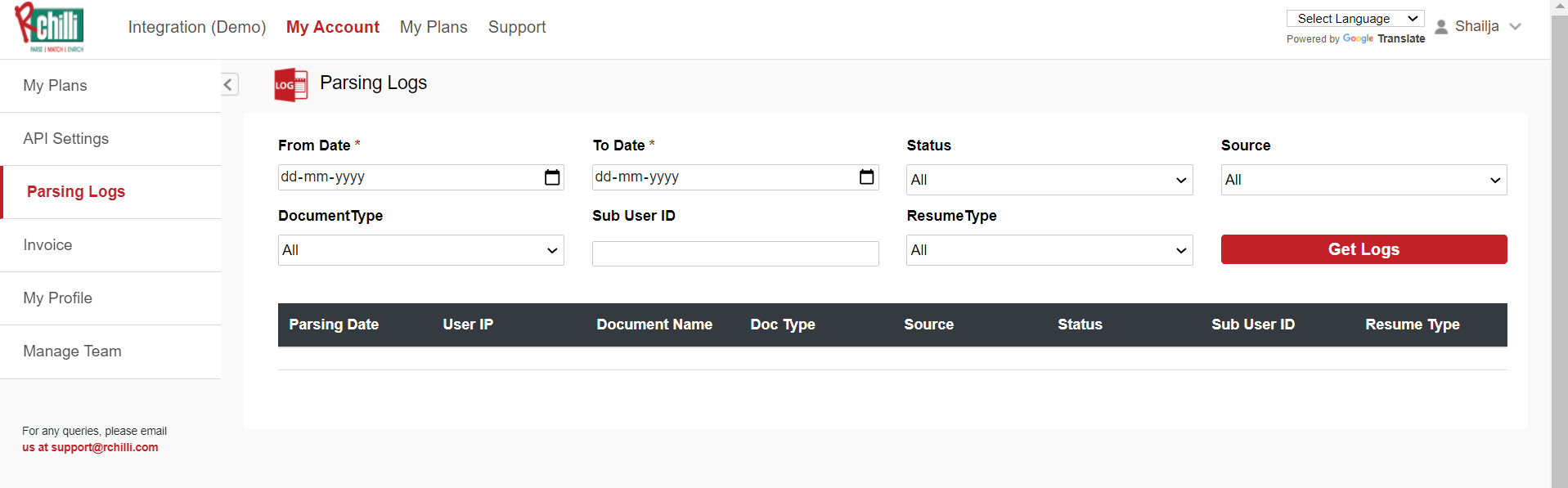Click the user avatar icon
This screenshot has width=1568, height=488.
1441,27
